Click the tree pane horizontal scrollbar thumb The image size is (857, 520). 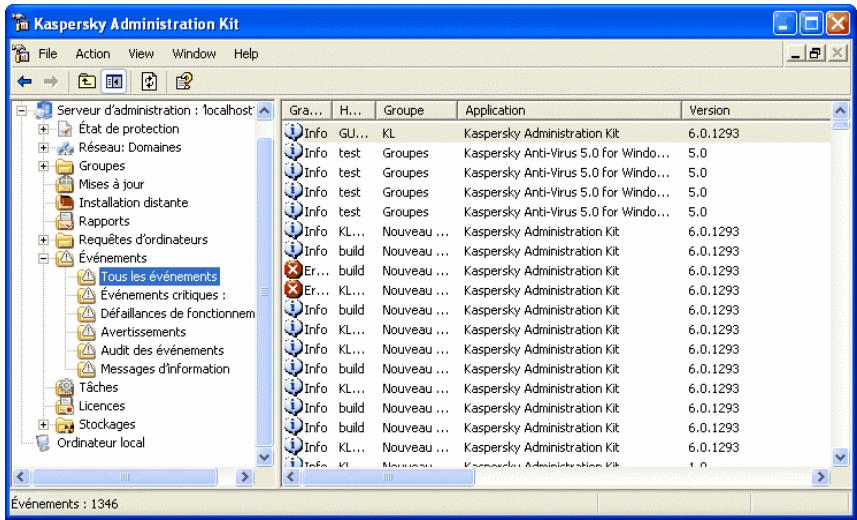(124, 477)
